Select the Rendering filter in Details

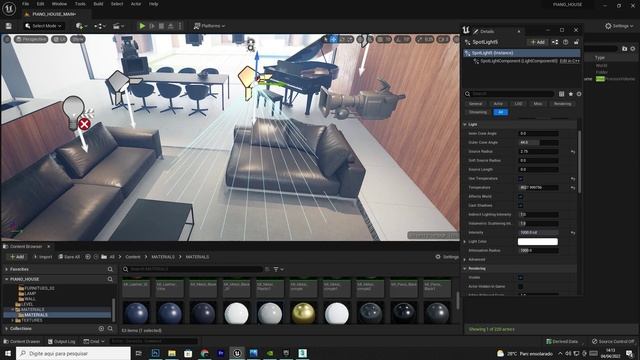point(562,104)
